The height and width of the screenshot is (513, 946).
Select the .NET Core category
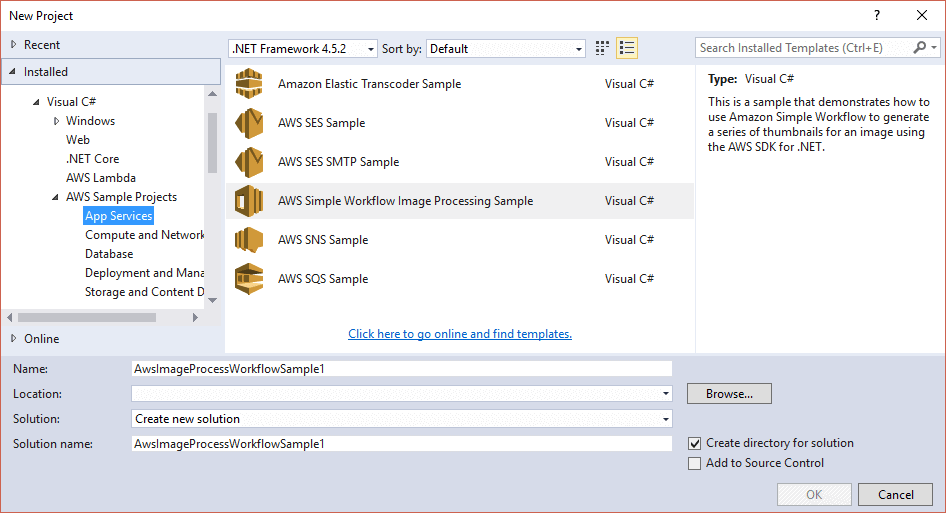point(92,159)
